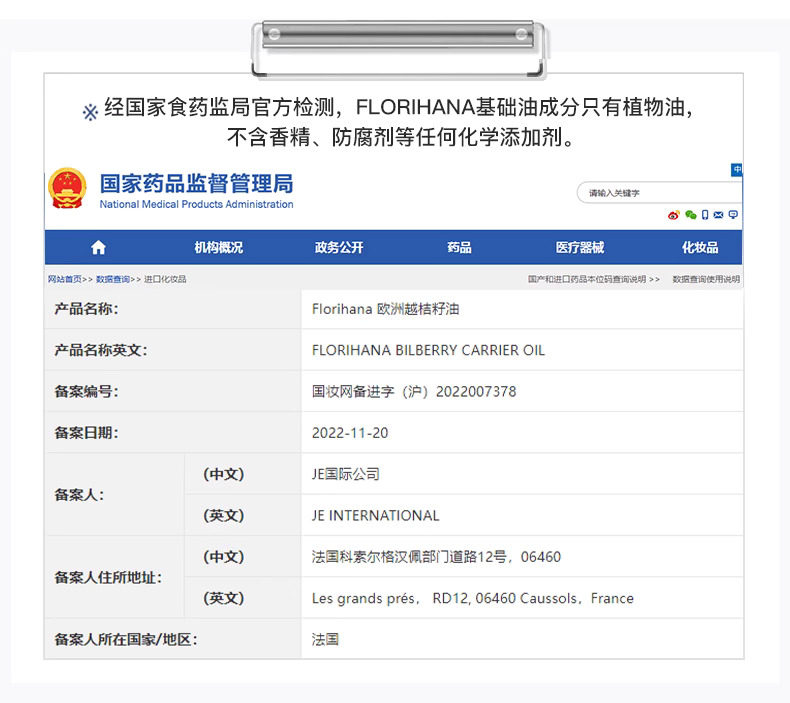Click National Medical Products Administration text

pyautogui.click(x=196, y=205)
